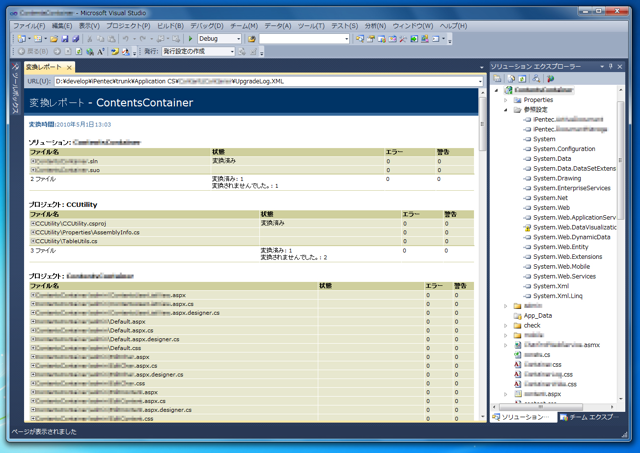Click Solution Explorer Properties icon

(497, 78)
